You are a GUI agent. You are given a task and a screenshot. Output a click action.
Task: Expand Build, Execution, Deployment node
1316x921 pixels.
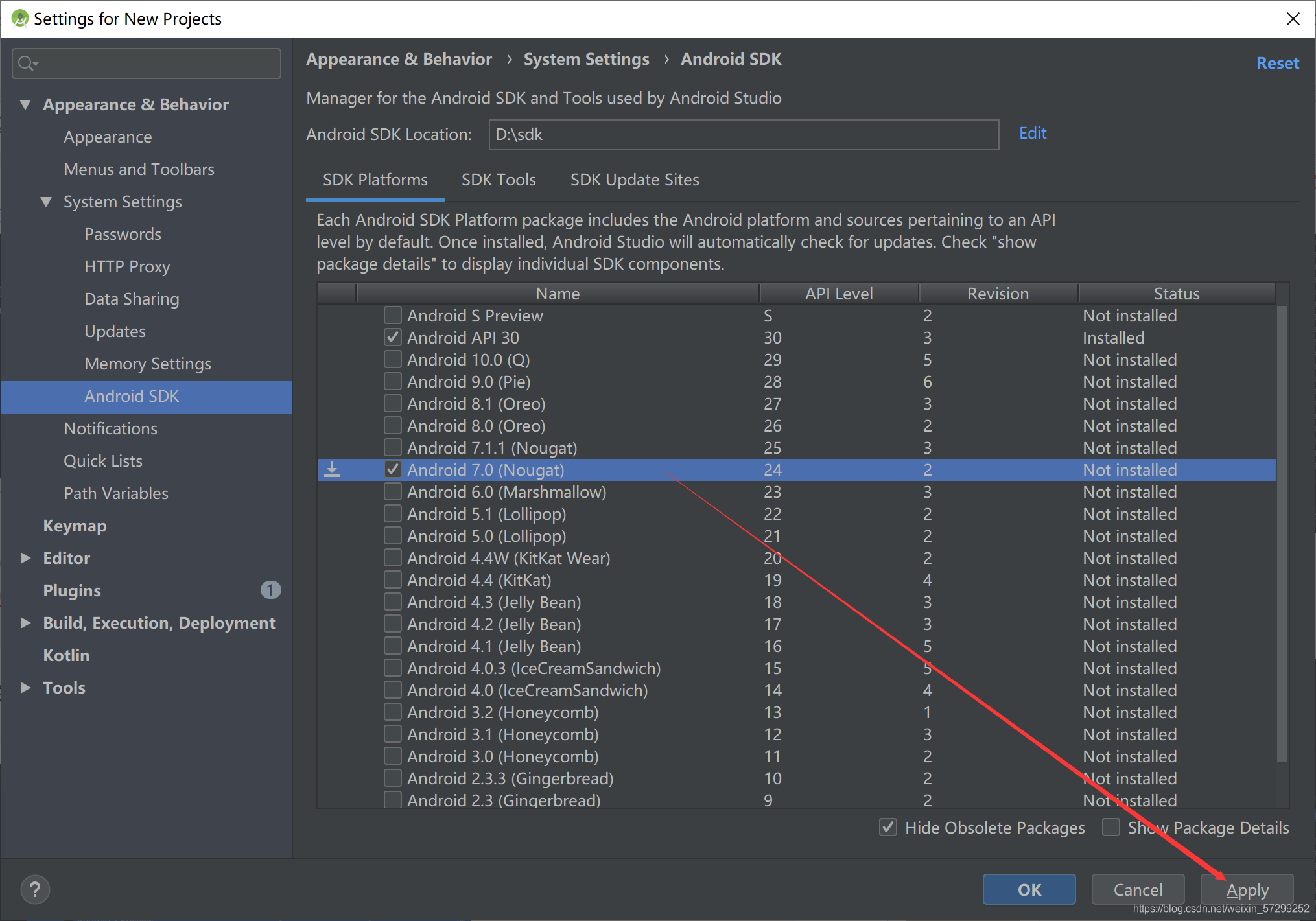25,623
